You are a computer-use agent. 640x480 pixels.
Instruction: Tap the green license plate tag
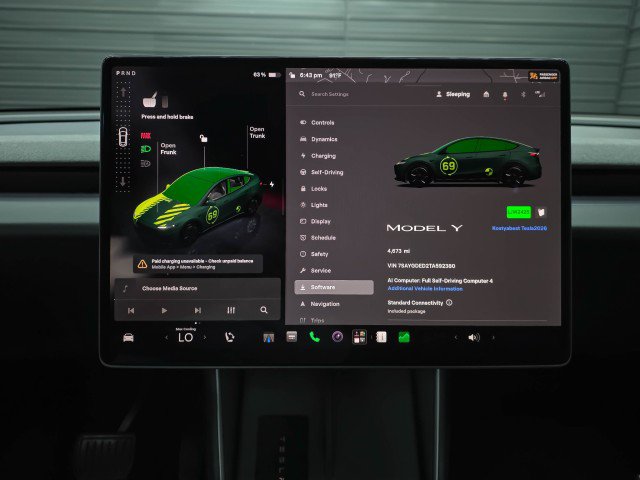518,212
